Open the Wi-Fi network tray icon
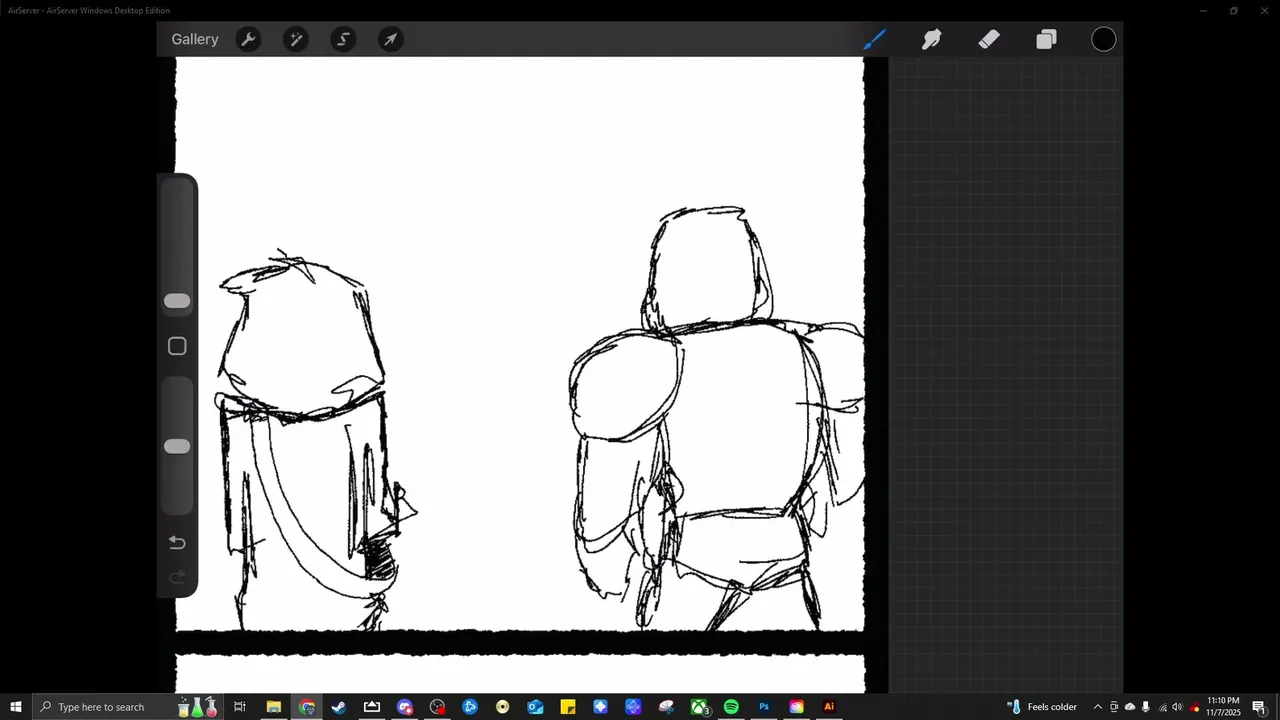 coord(1162,707)
